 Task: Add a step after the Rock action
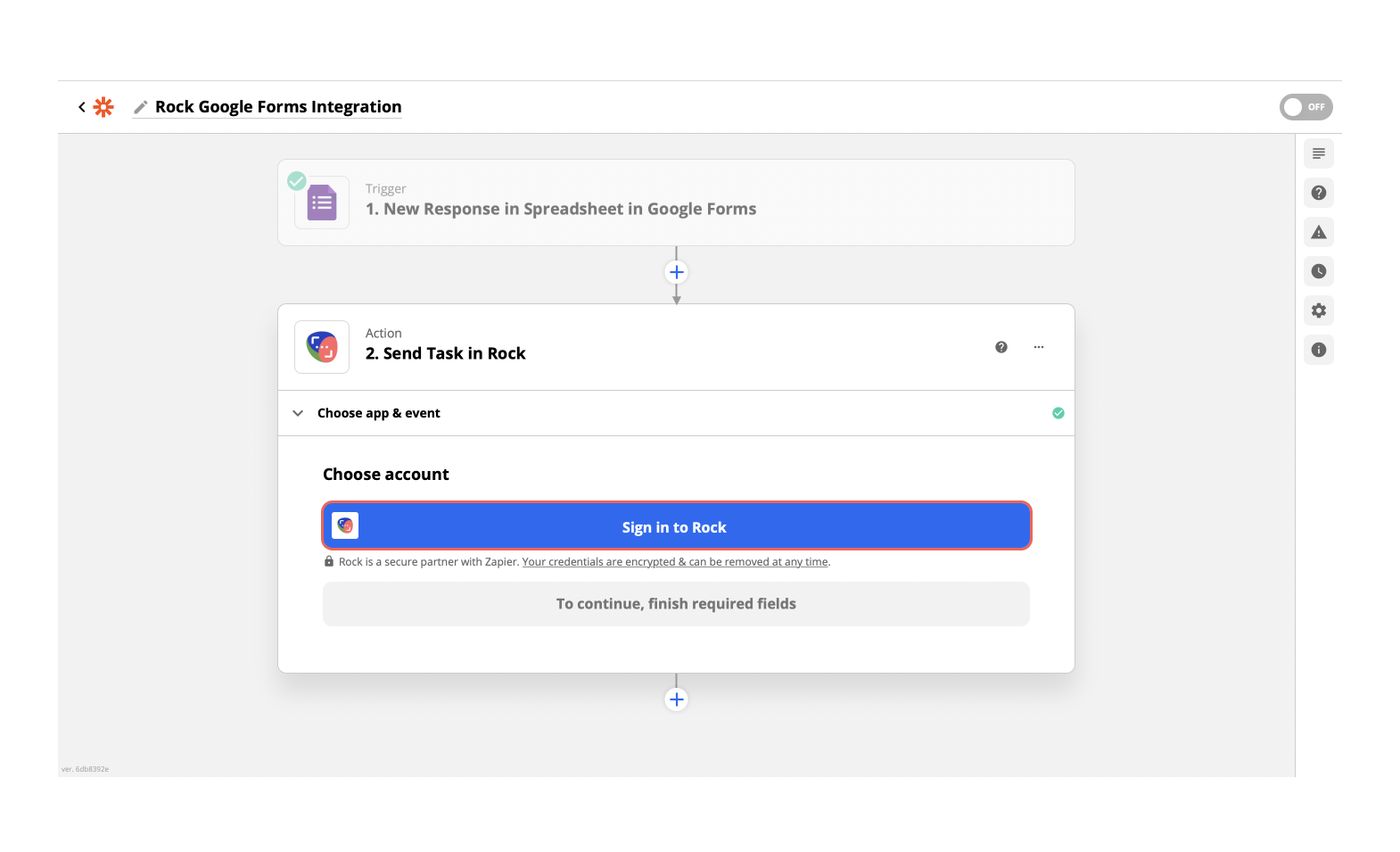(676, 699)
